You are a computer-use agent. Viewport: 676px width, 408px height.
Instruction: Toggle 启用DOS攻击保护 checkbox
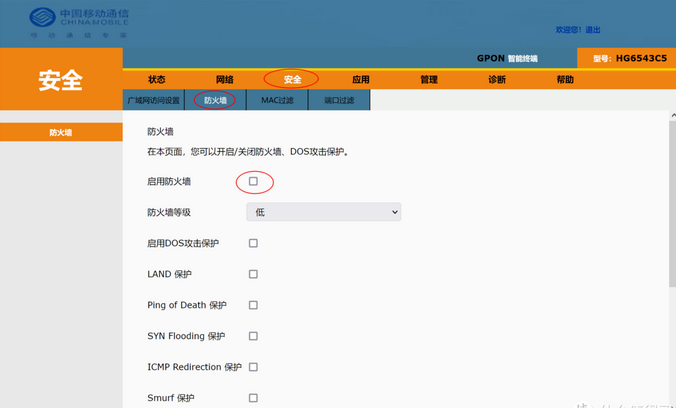point(253,243)
